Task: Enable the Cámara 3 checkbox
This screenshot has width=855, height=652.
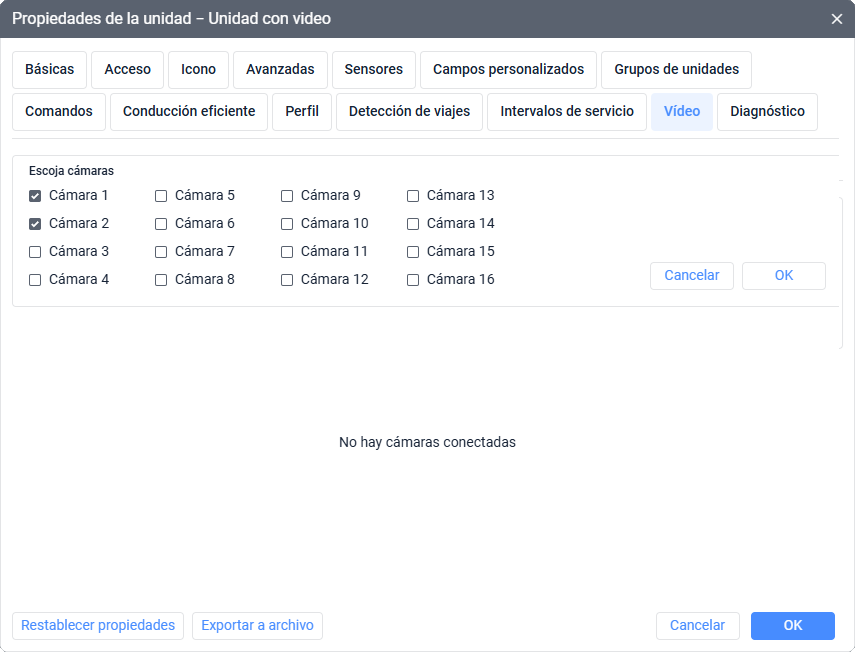Action: (35, 252)
